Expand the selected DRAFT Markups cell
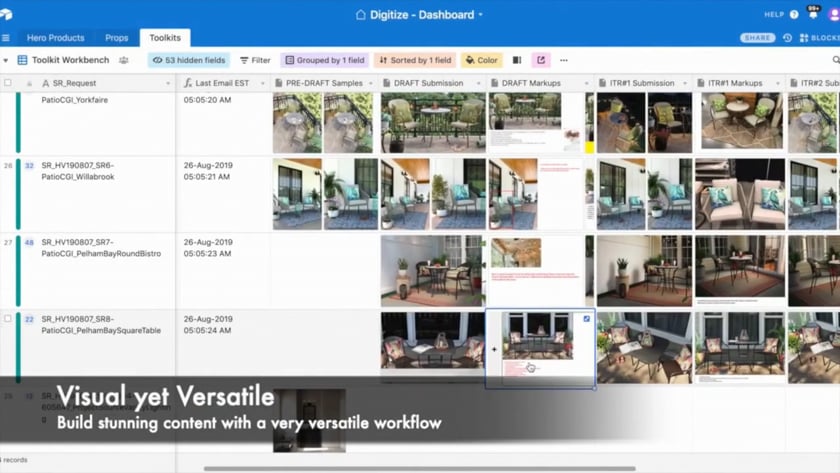This screenshot has height=473, width=840. (587, 319)
